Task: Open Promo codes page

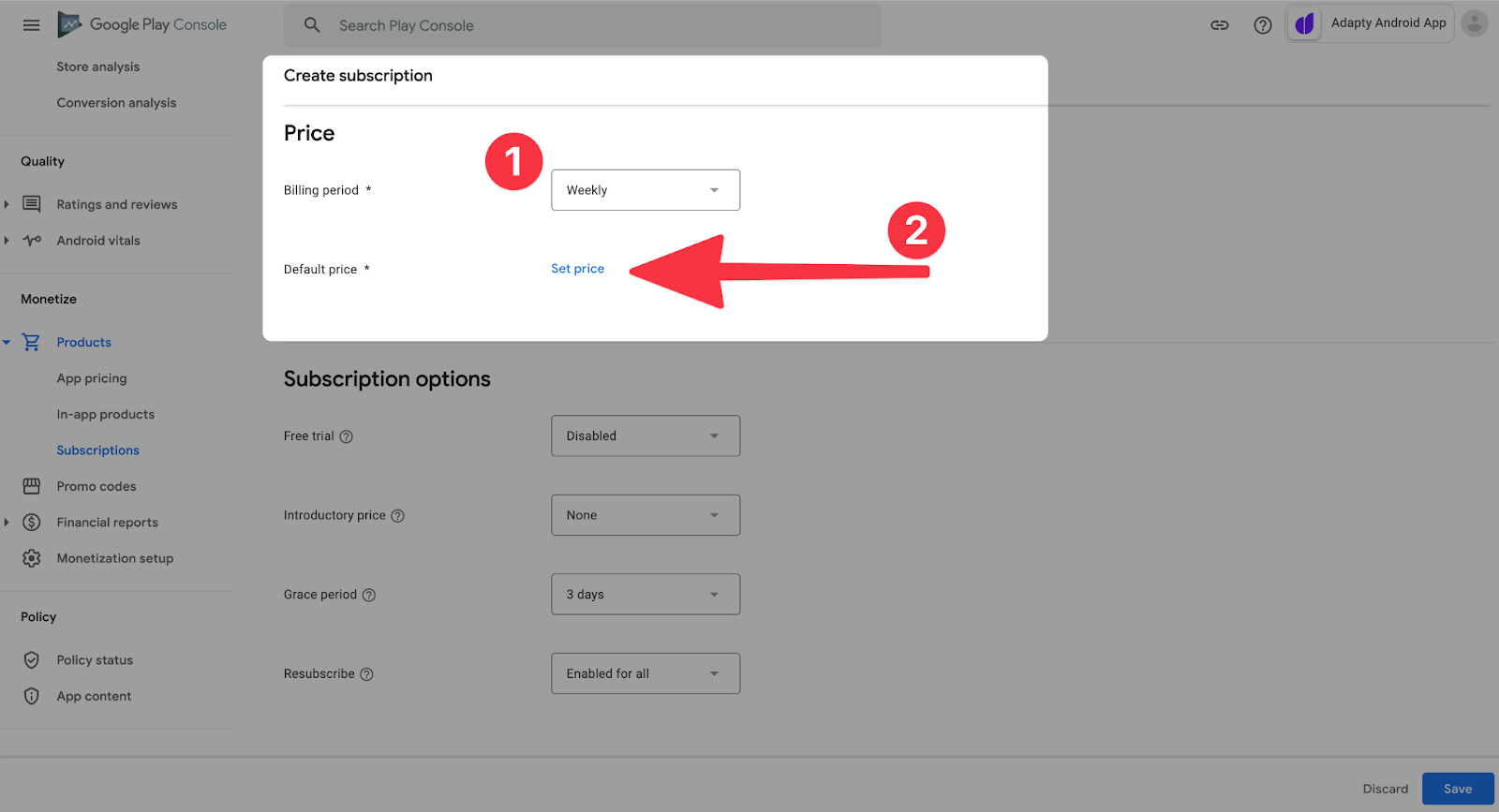Action: tap(96, 486)
